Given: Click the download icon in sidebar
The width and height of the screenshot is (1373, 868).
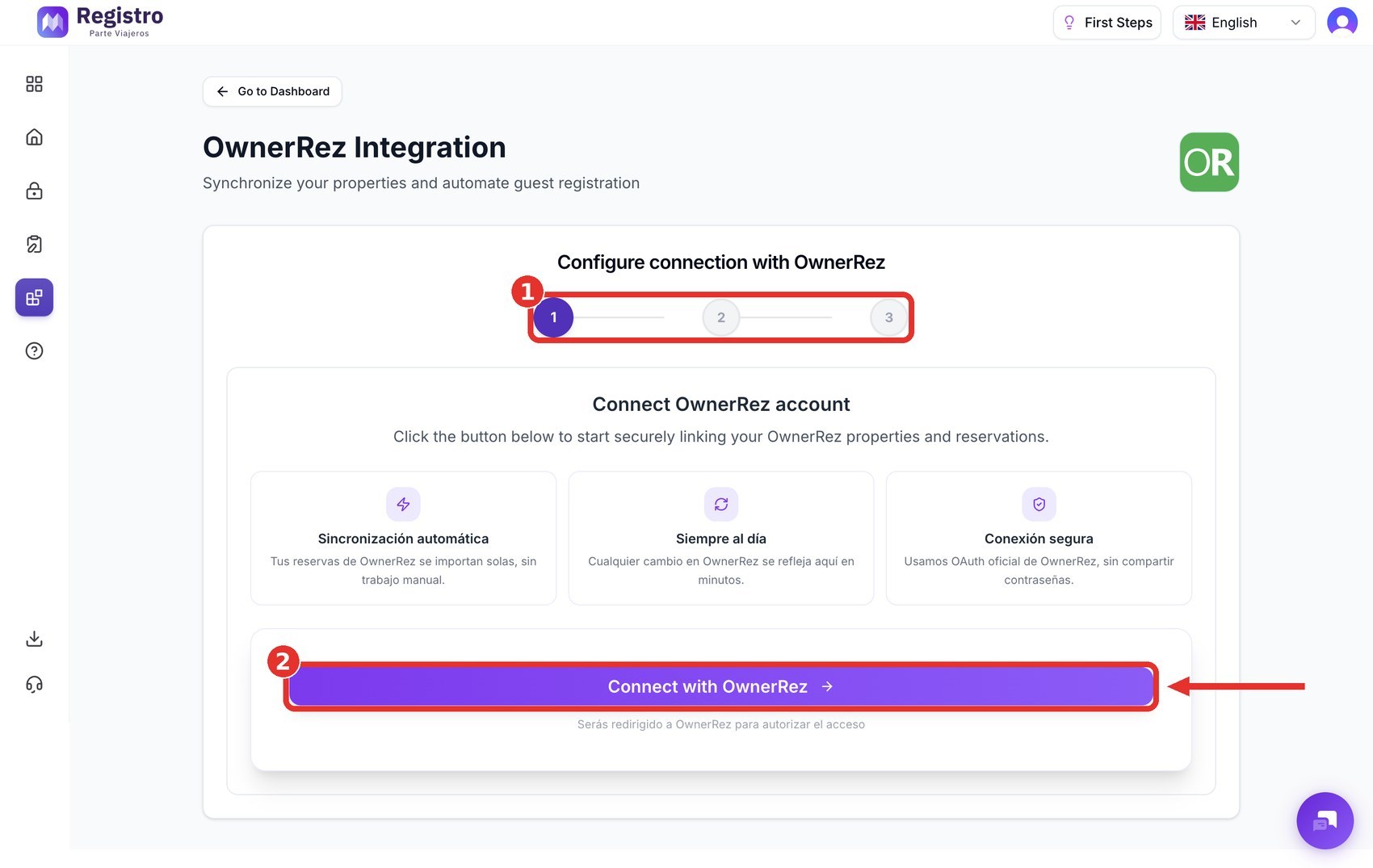Looking at the screenshot, I should pyautogui.click(x=34, y=639).
